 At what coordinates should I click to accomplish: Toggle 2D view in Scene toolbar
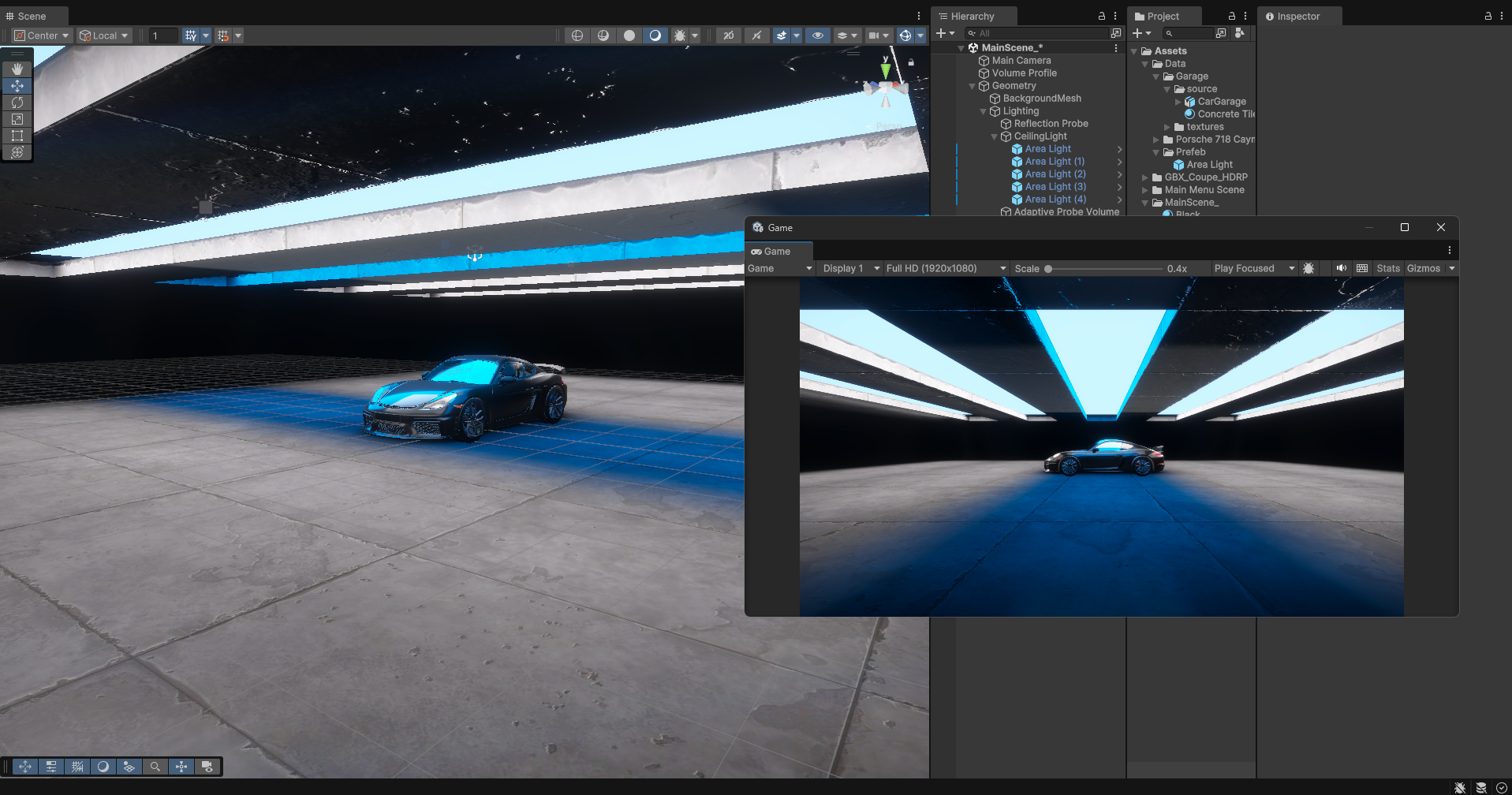[729, 35]
